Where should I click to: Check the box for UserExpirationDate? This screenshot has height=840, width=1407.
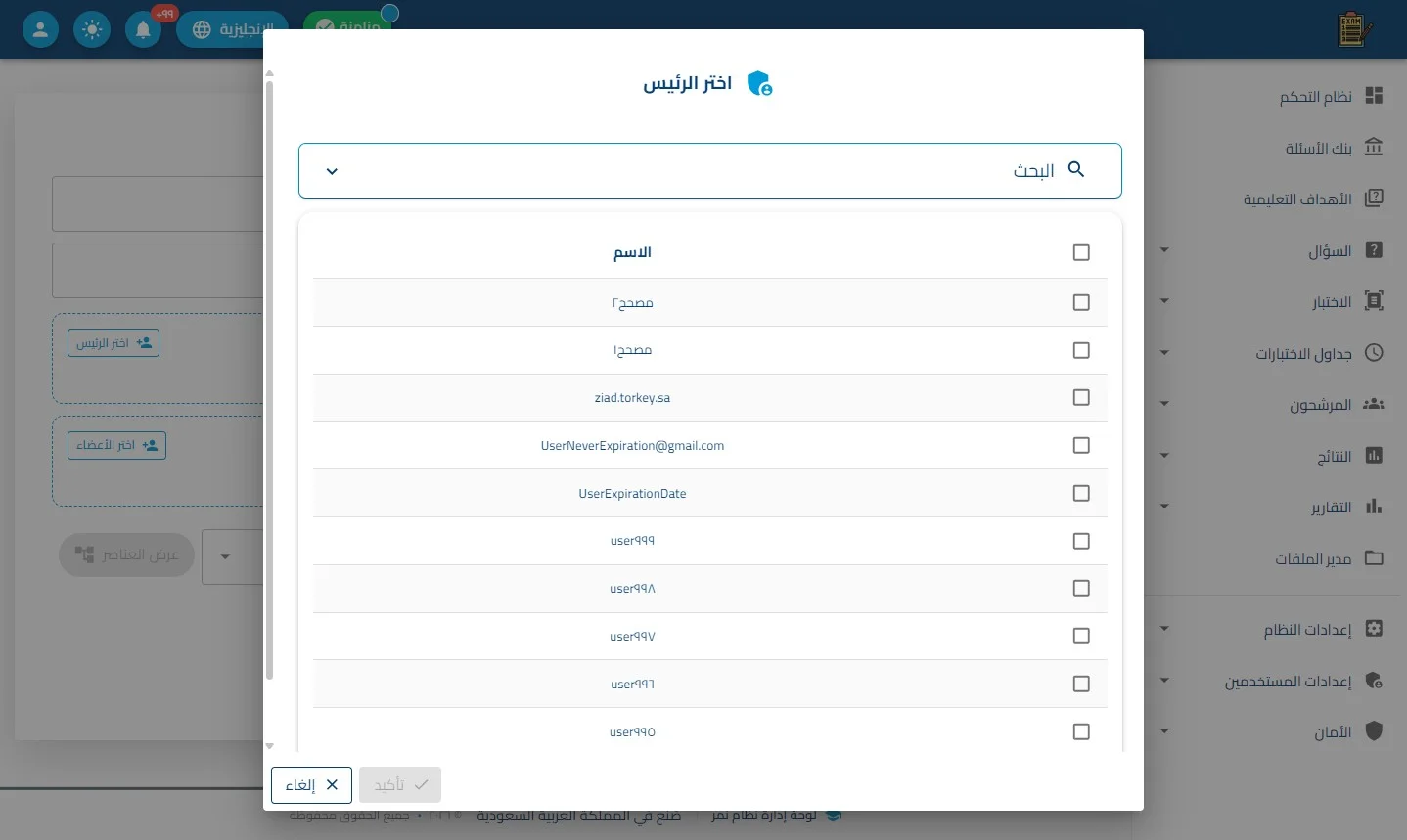[x=1081, y=493]
